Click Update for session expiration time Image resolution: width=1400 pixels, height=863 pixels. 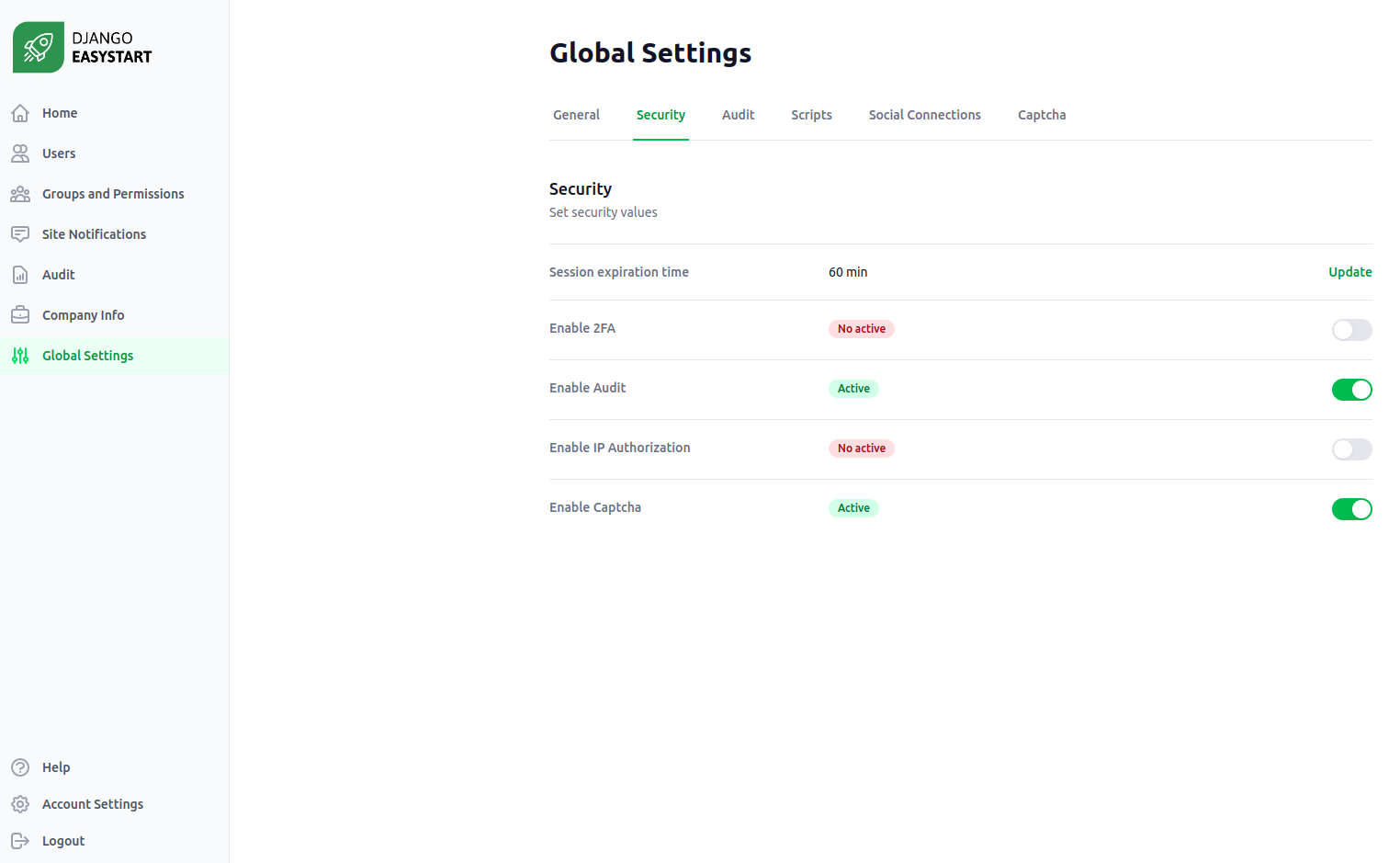(1349, 272)
